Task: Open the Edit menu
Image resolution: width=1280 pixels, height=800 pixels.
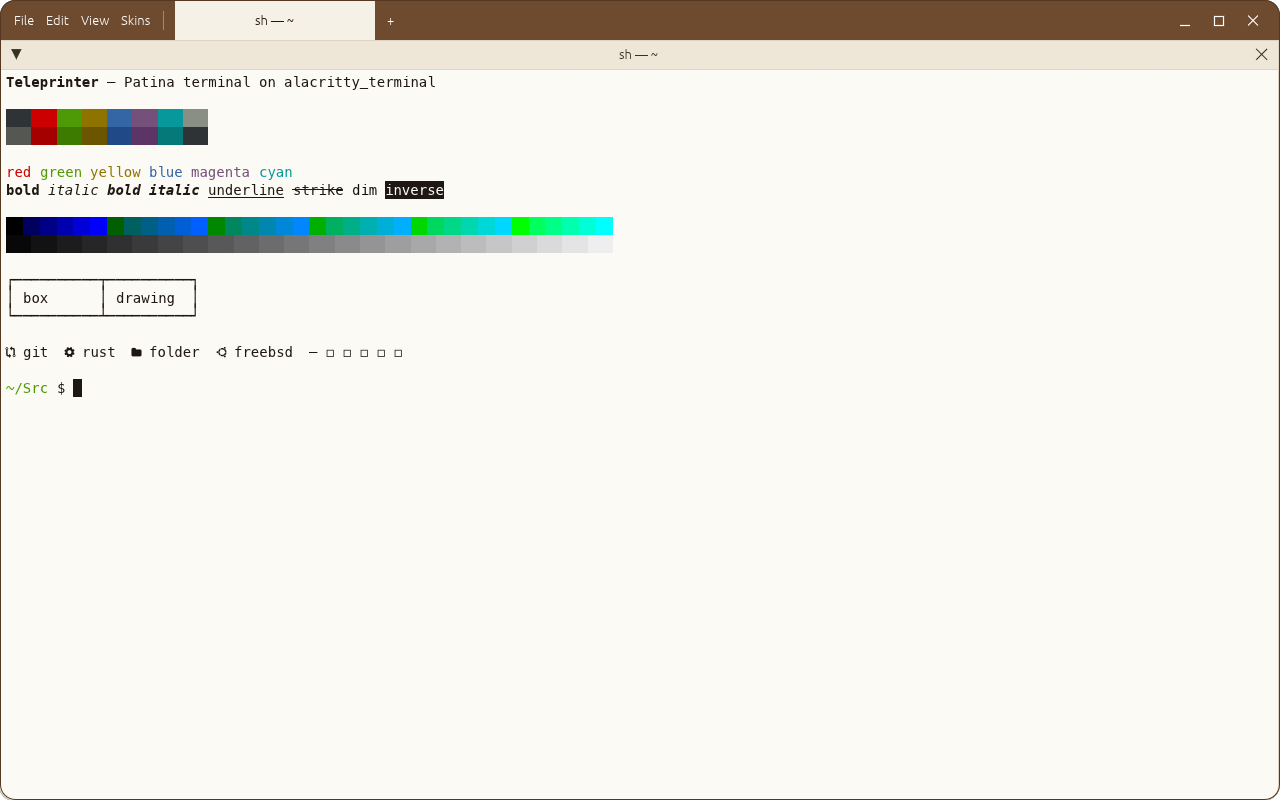Action: (x=57, y=20)
